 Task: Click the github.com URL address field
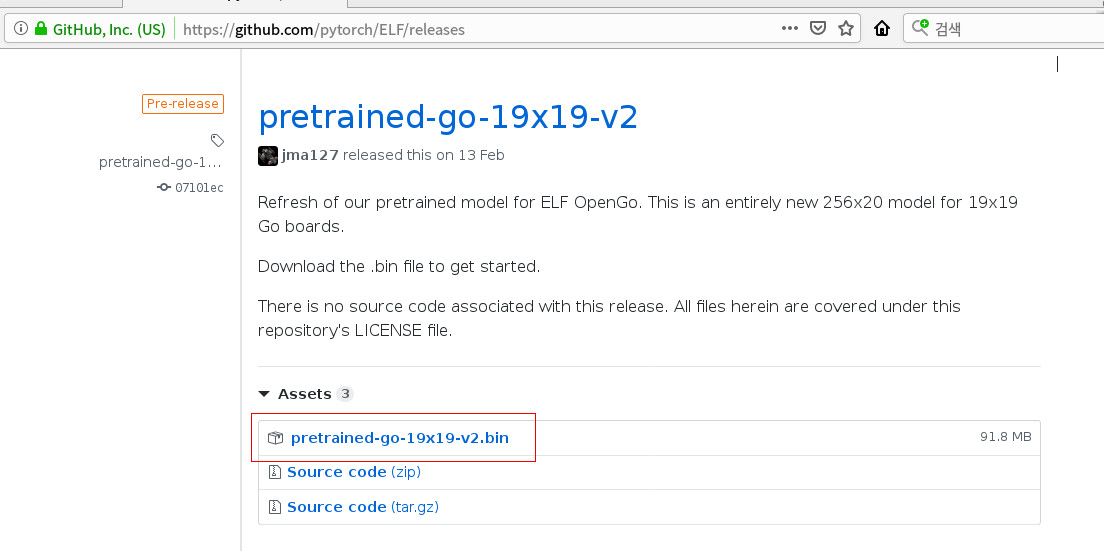(x=479, y=29)
